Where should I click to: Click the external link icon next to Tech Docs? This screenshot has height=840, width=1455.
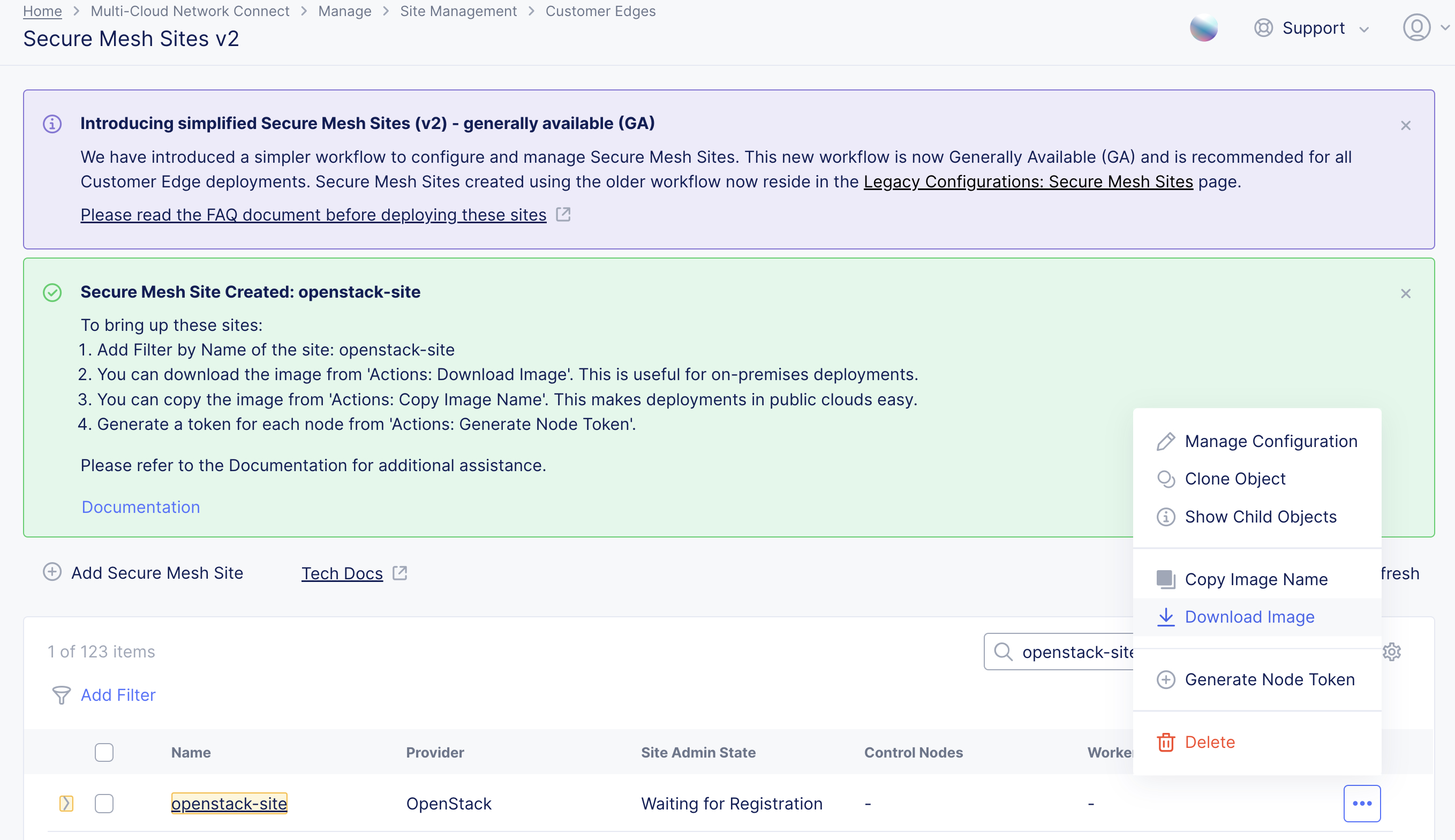[x=400, y=573]
